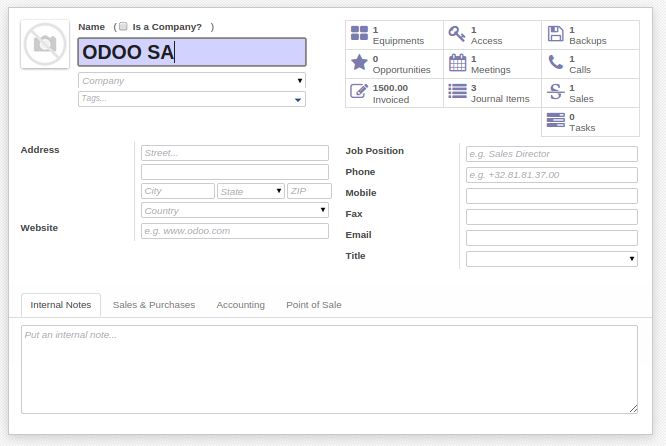Click the Equipments grid icon
The image size is (666, 446).
[359, 34]
